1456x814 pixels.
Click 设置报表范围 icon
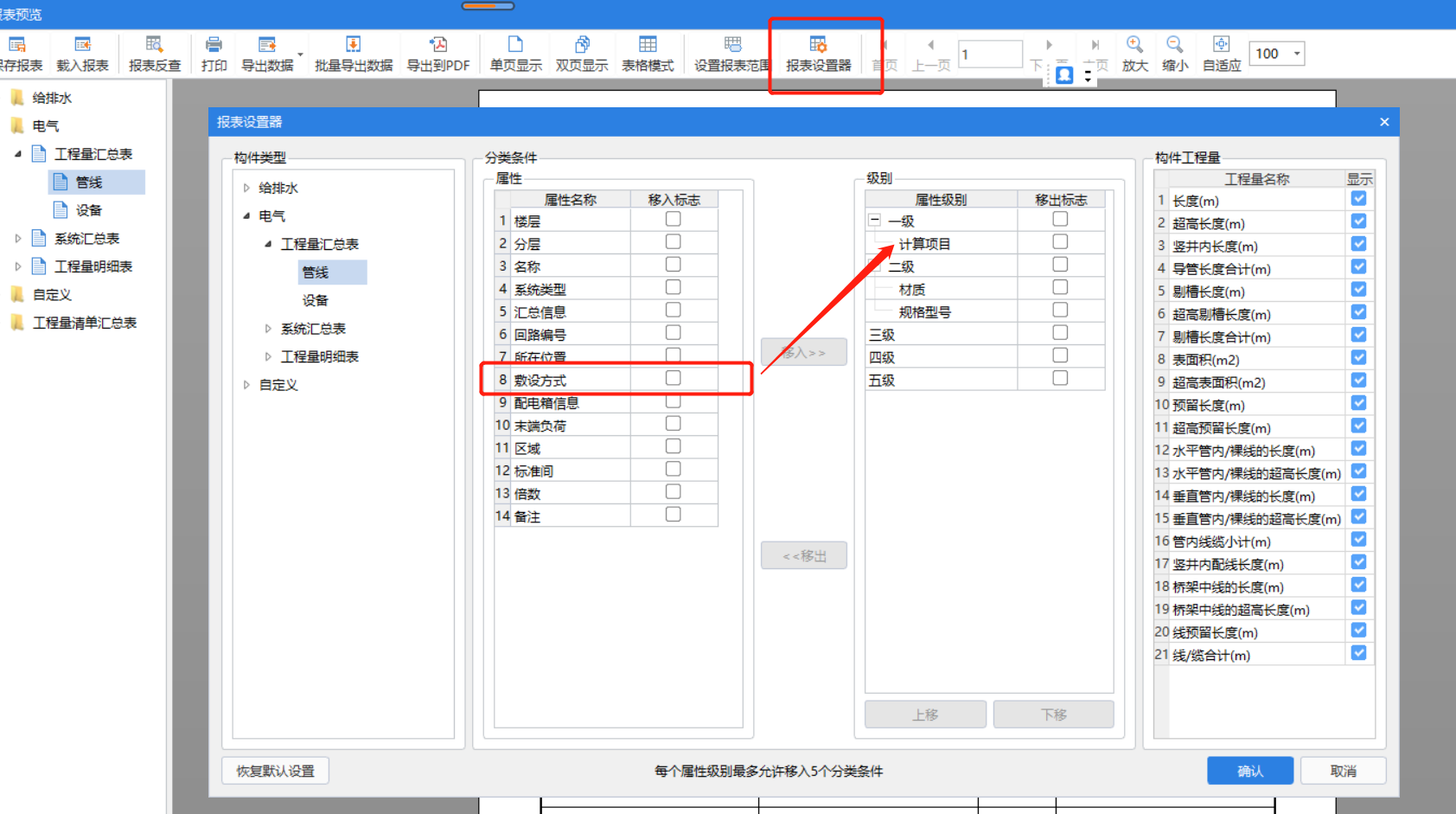click(732, 54)
